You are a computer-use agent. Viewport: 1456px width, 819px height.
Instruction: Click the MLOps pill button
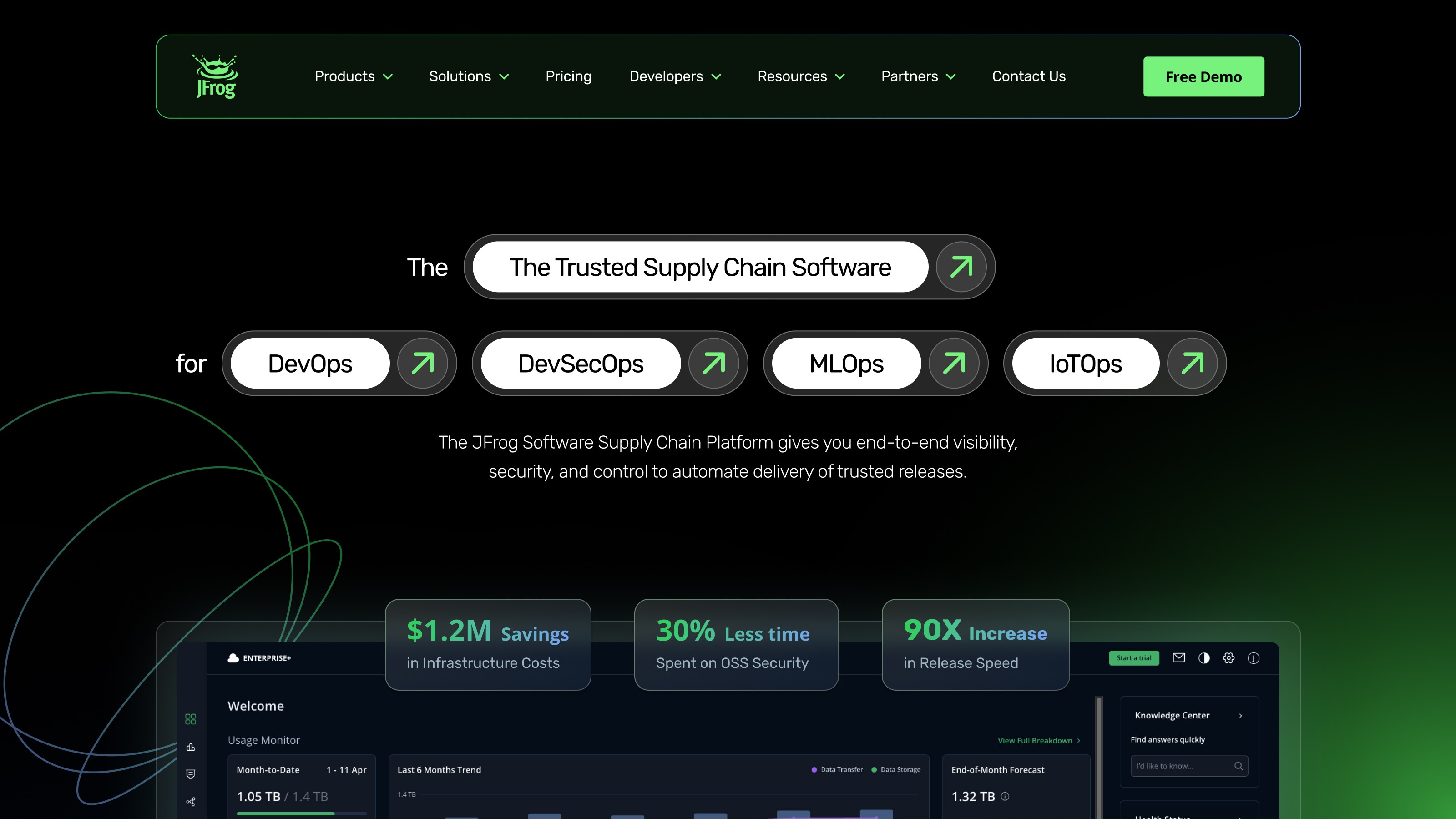pyautogui.click(x=846, y=364)
